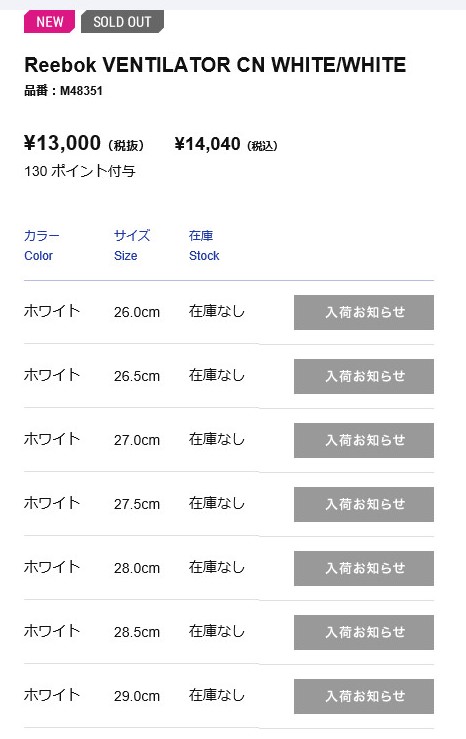Click restock notification button for 29.0cm
466x739 pixels.
(364, 697)
